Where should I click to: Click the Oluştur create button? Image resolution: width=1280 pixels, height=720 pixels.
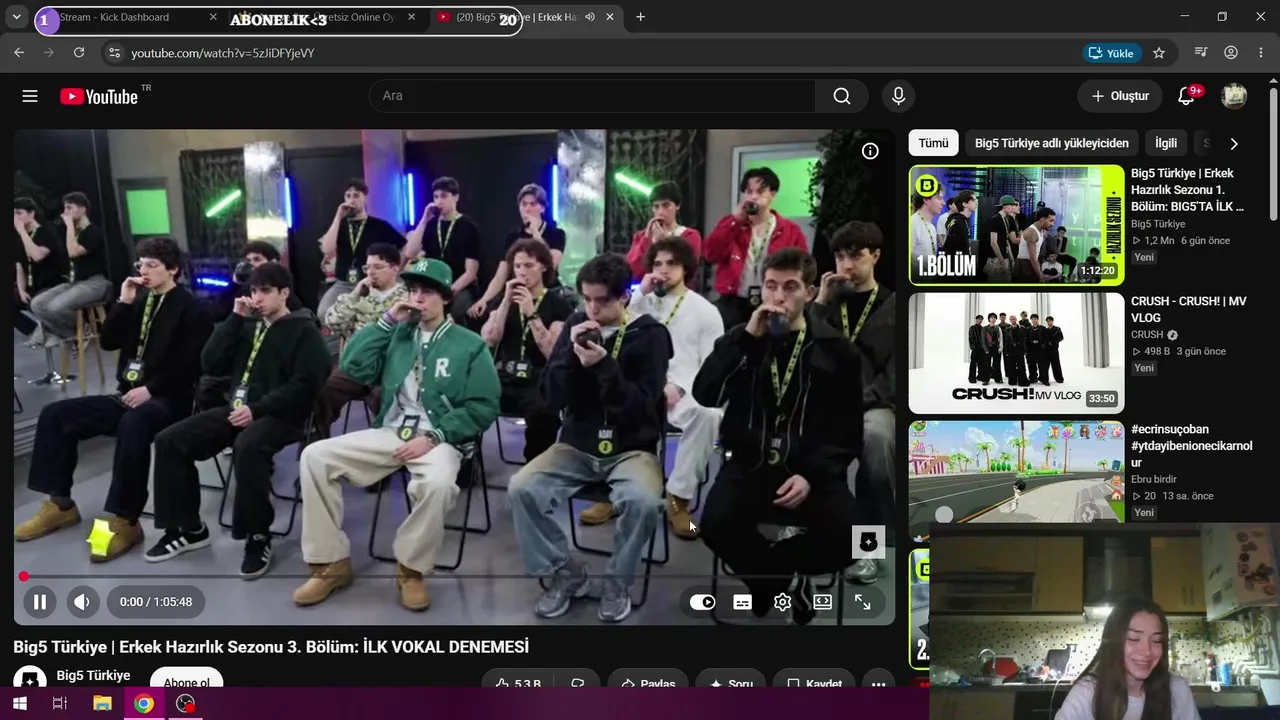[x=1120, y=96]
